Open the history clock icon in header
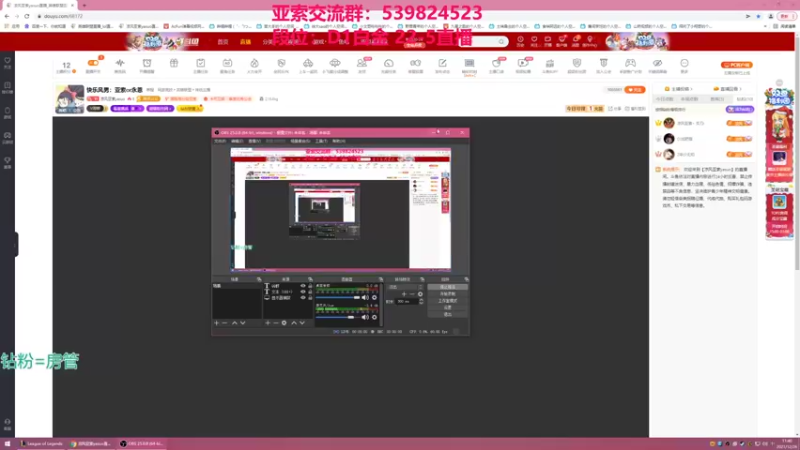The height and width of the screenshot is (450, 800). 520,39
